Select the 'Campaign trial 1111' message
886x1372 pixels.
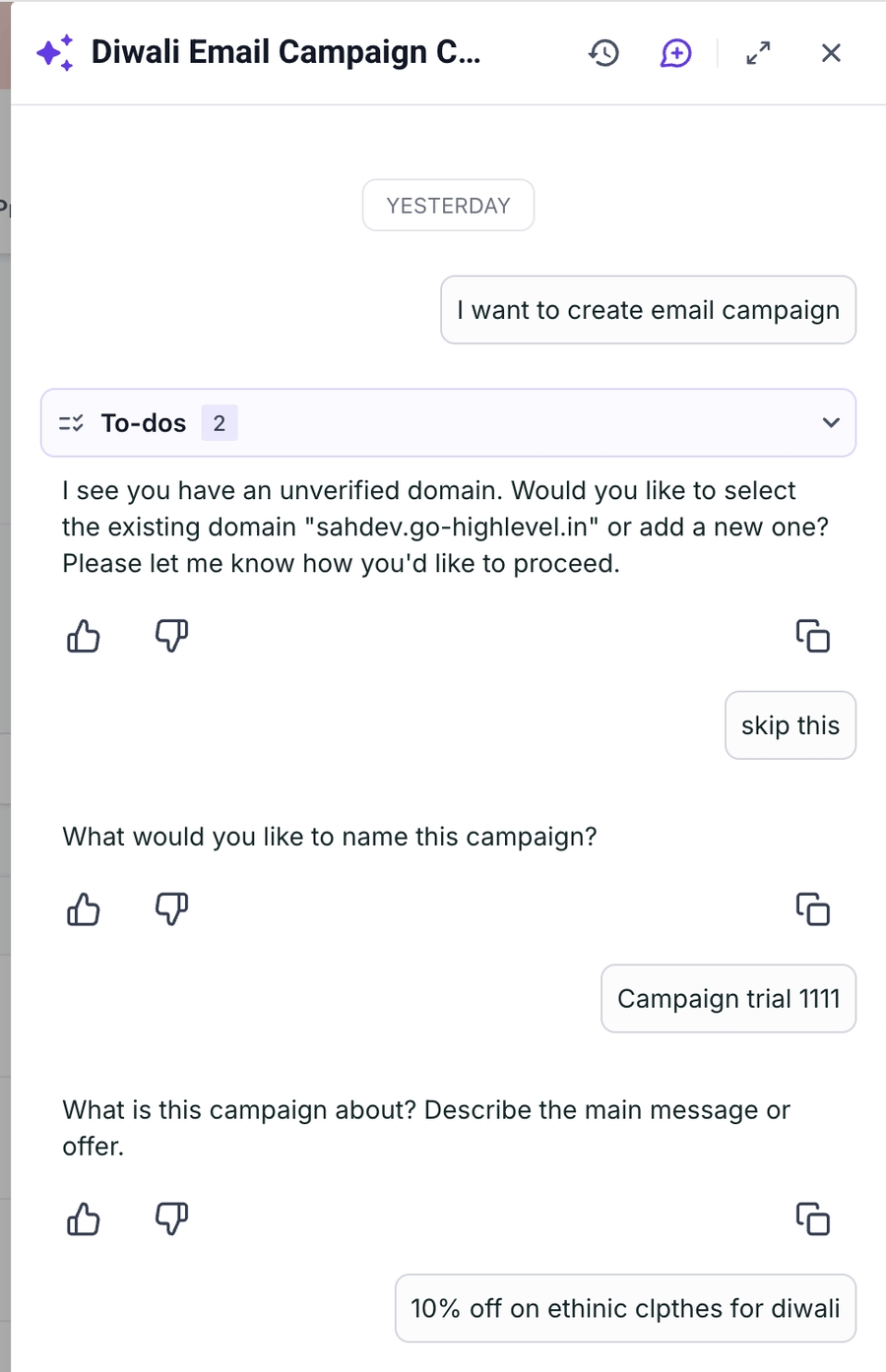point(728,999)
